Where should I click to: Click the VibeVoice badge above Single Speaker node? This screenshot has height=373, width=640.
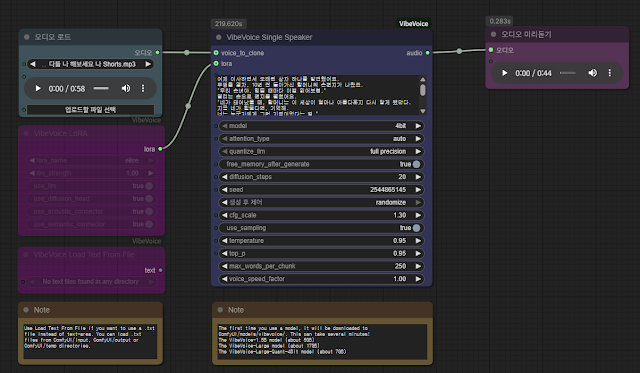(x=413, y=24)
